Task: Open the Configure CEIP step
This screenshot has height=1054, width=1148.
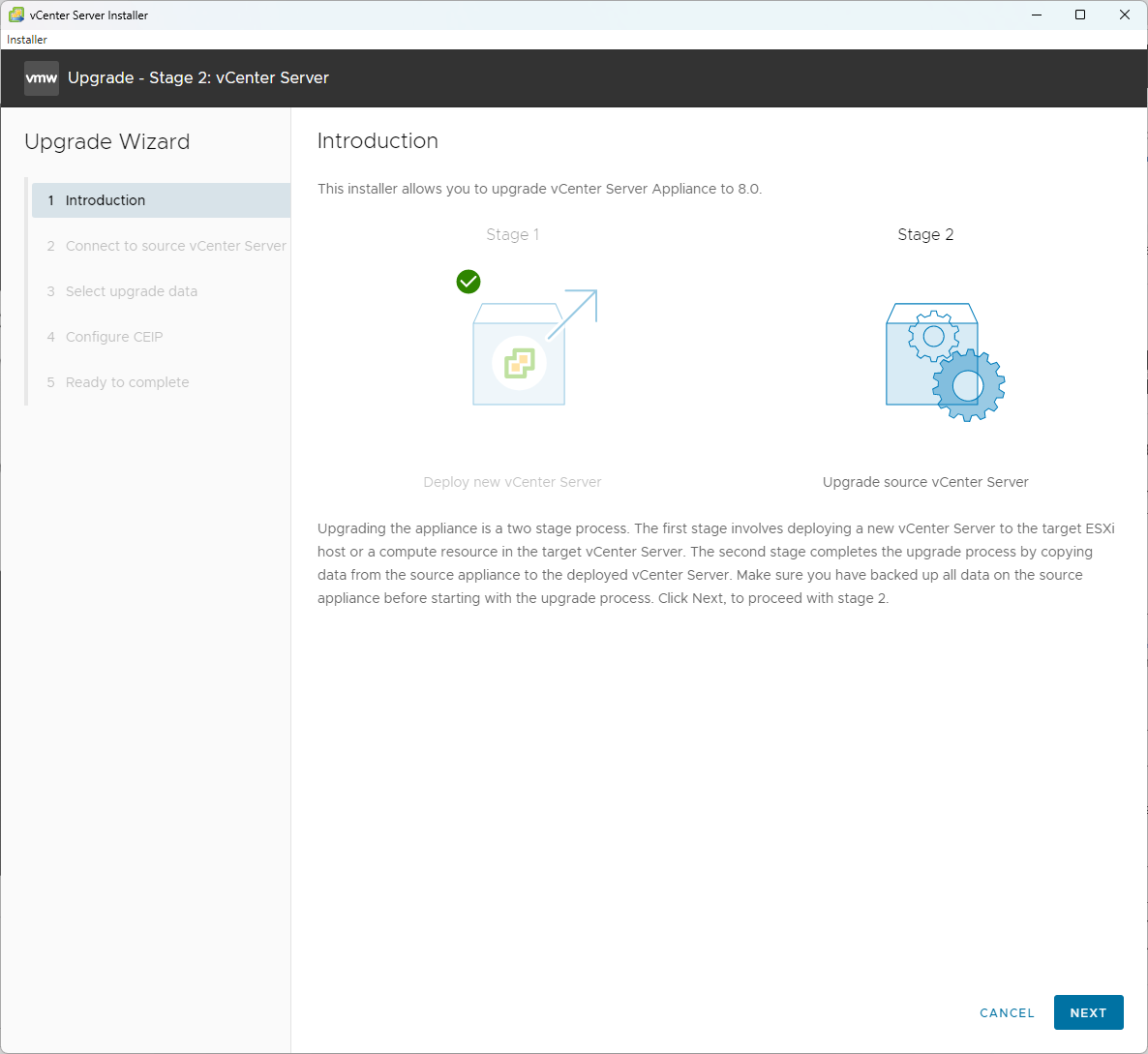Action: coord(113,337)
